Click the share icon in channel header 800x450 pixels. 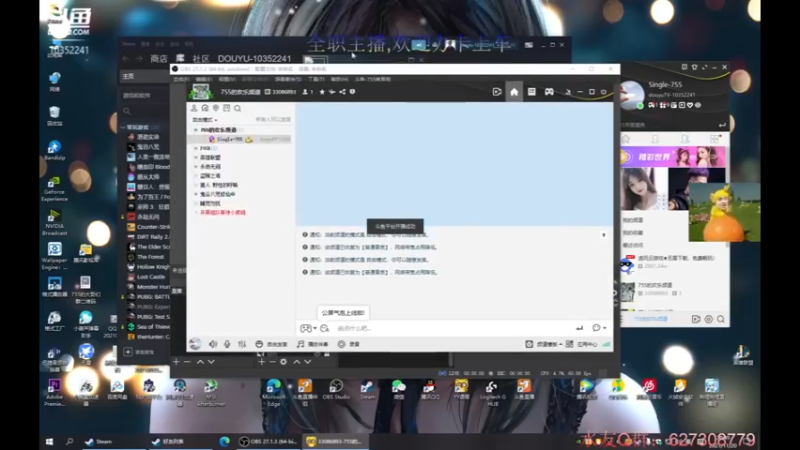(x=342, y=92)
